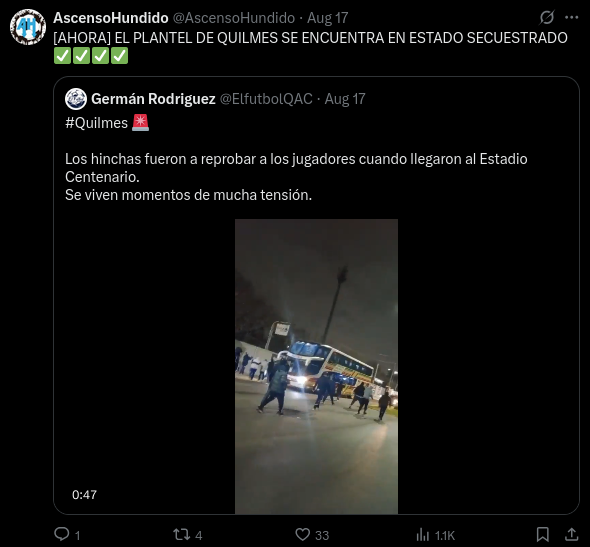
Task: Open the reply icon with 1 comment
Action: pos(62,534)
